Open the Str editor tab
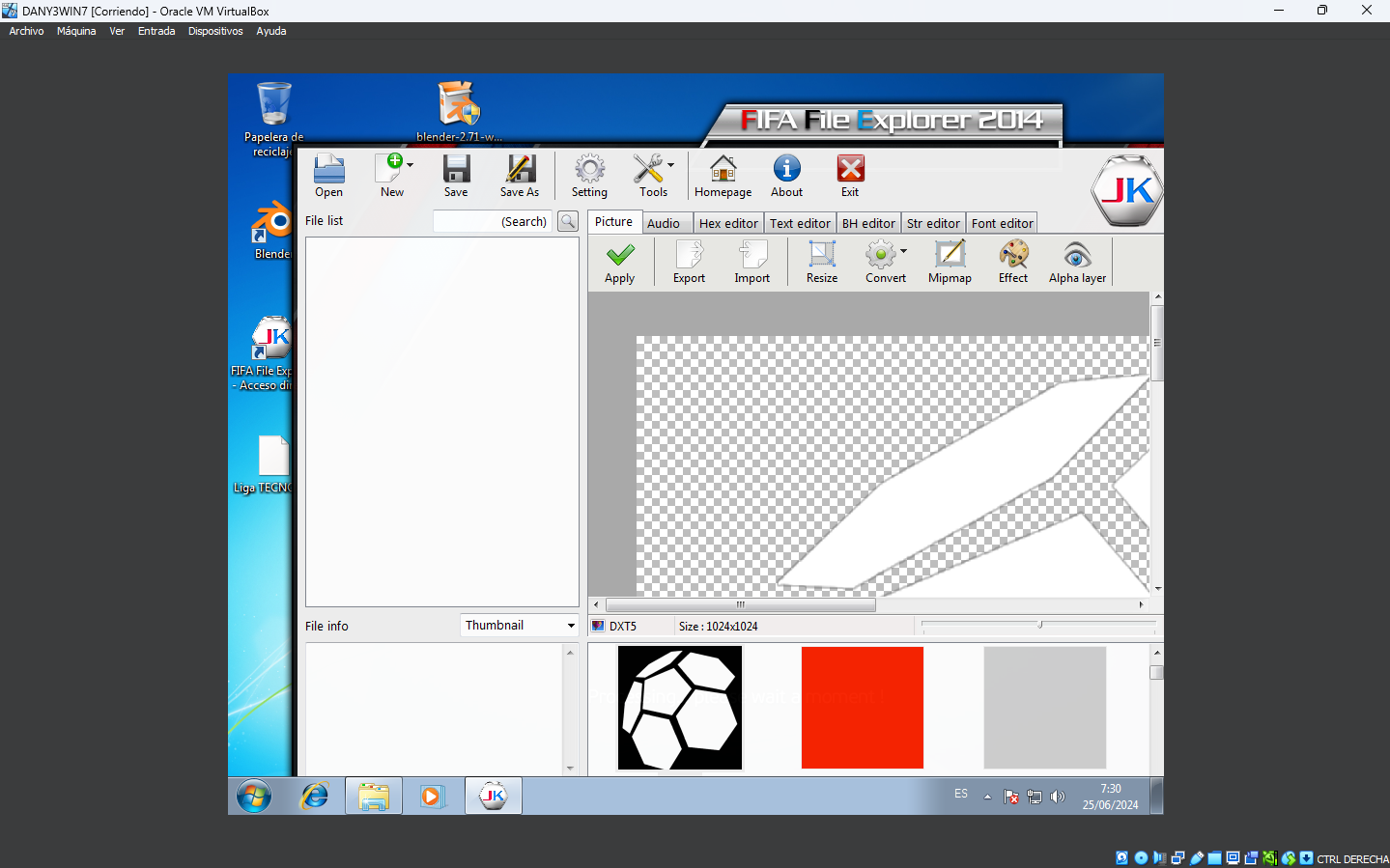Image resolution: width=1390 pixels, height=868 pixels. [933, 223]
